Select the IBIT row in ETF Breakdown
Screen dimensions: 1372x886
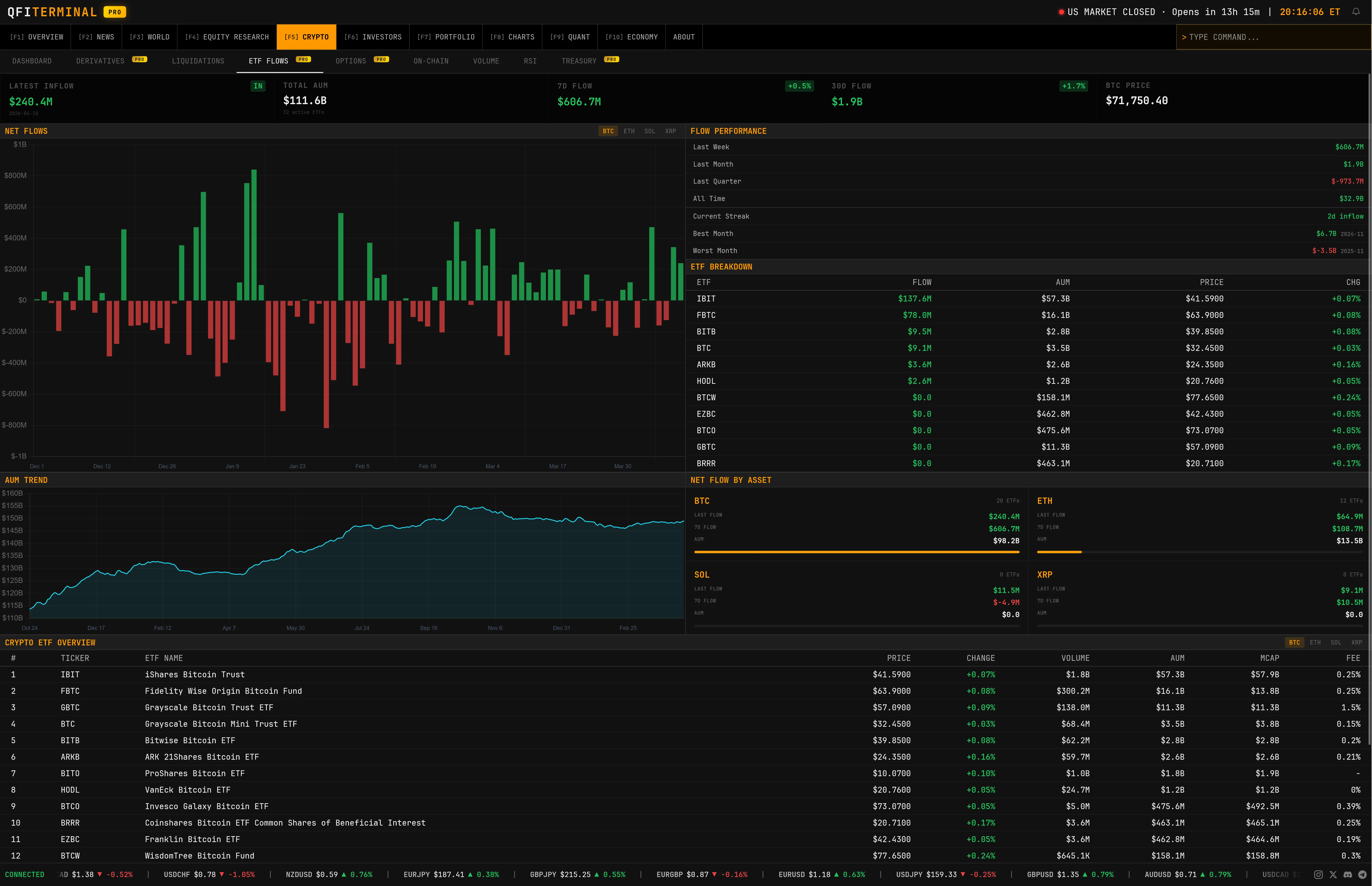[x=1024, y=299]
